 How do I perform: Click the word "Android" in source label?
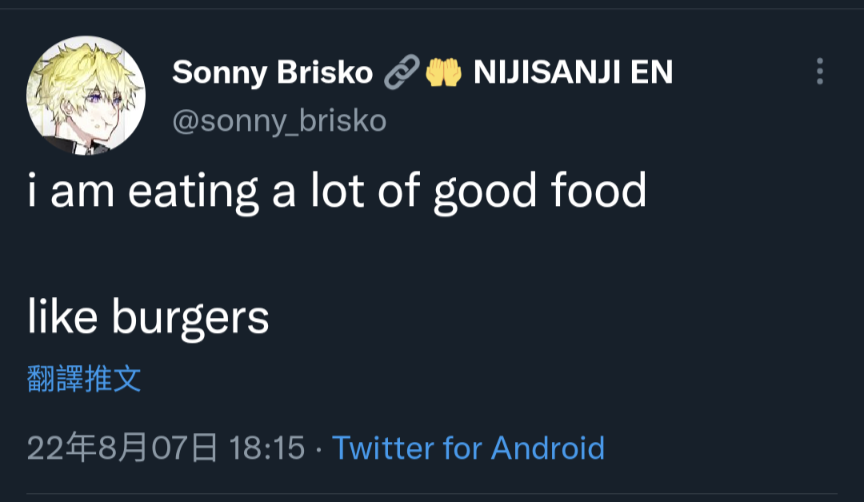tap(548, 447)
